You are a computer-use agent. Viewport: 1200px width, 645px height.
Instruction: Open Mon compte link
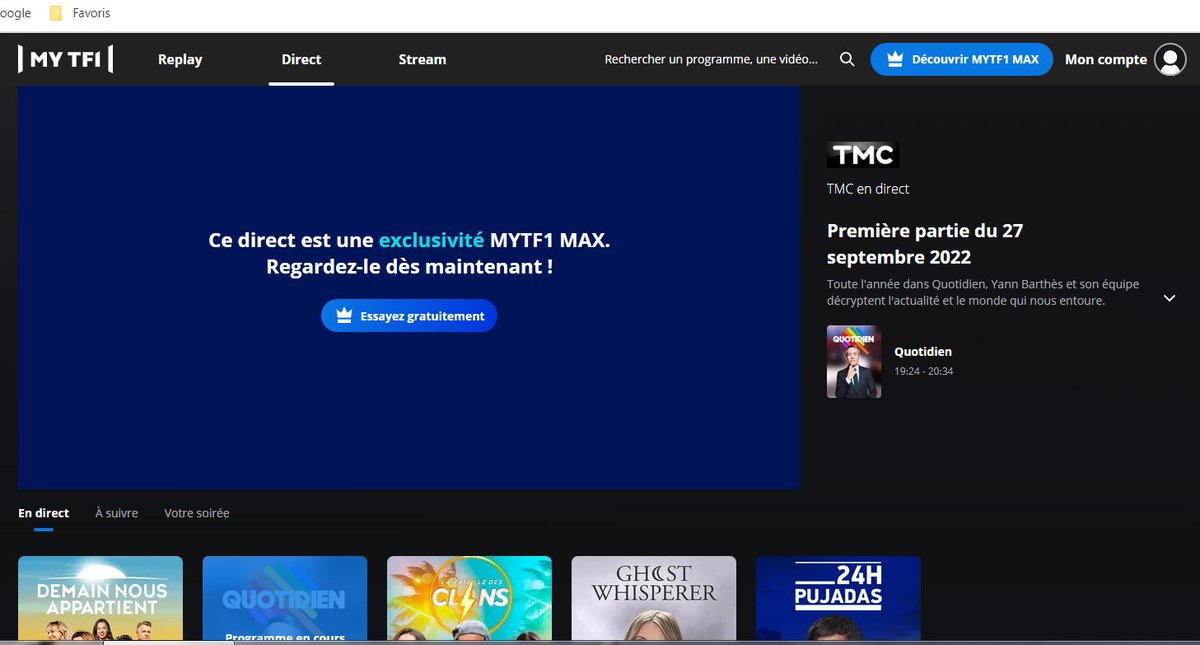1106,59
